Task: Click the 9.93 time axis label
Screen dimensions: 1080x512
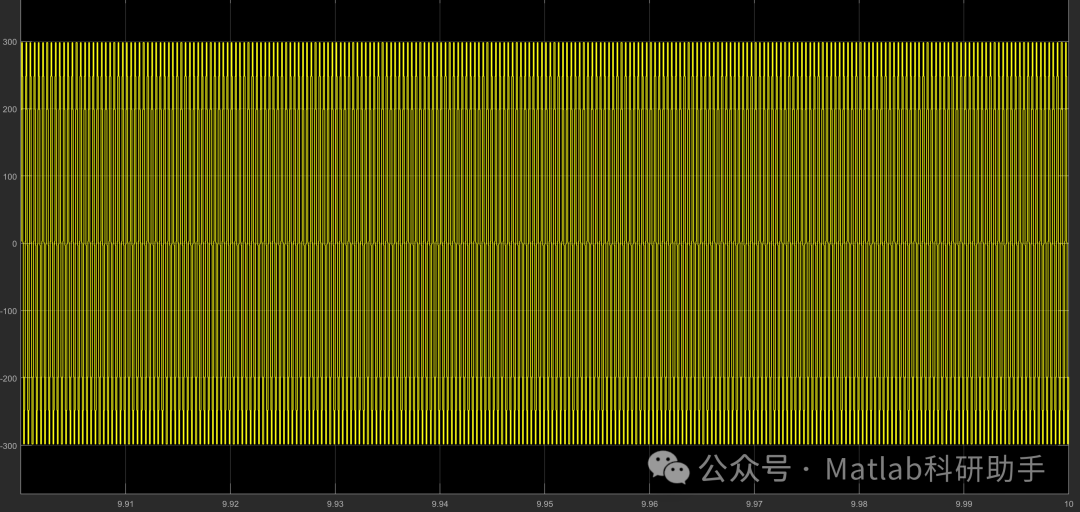Action: click(x=335, y=504)
